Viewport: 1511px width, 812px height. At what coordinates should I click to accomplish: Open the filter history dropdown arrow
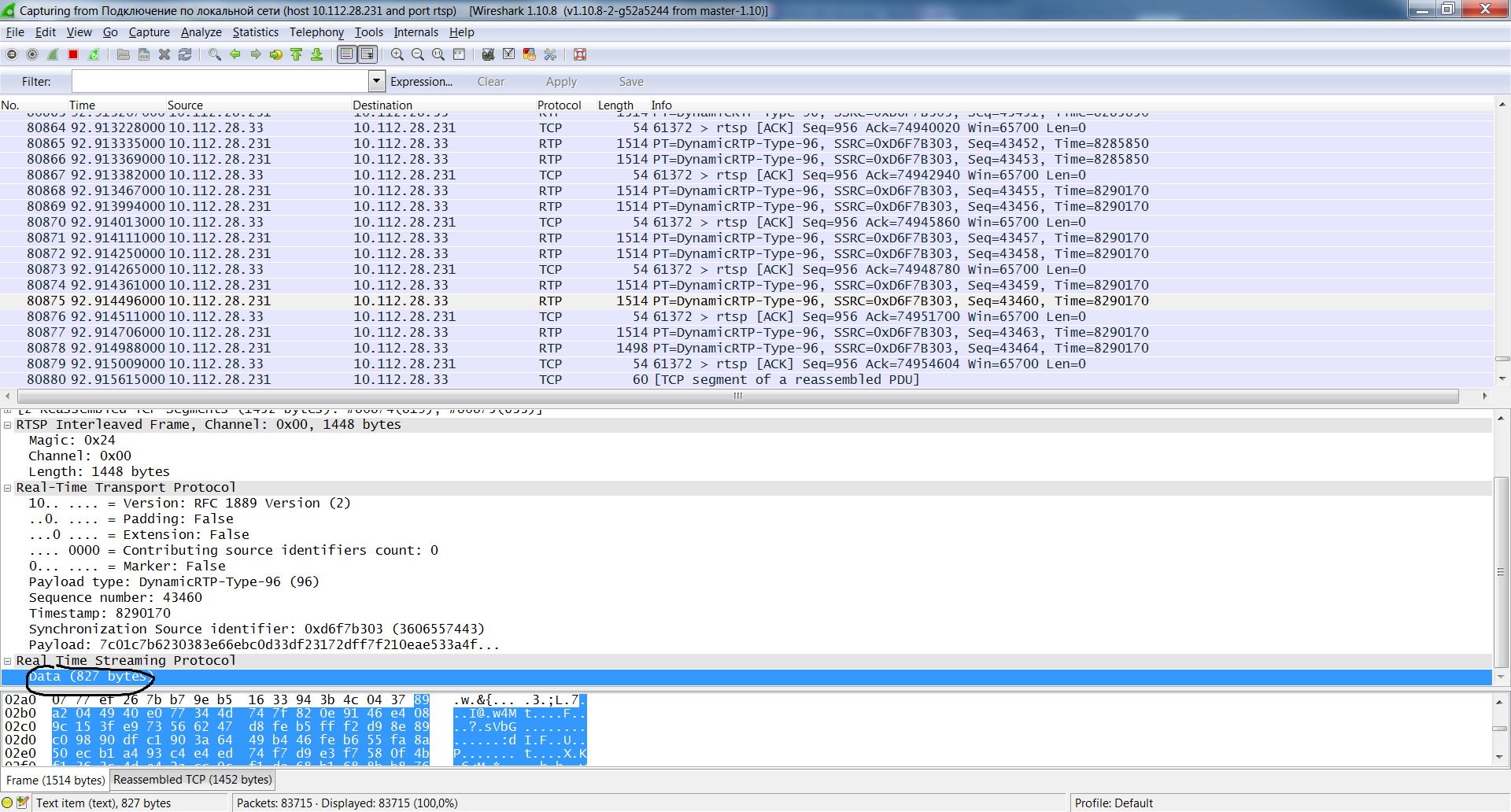click(x=376, y=81)
